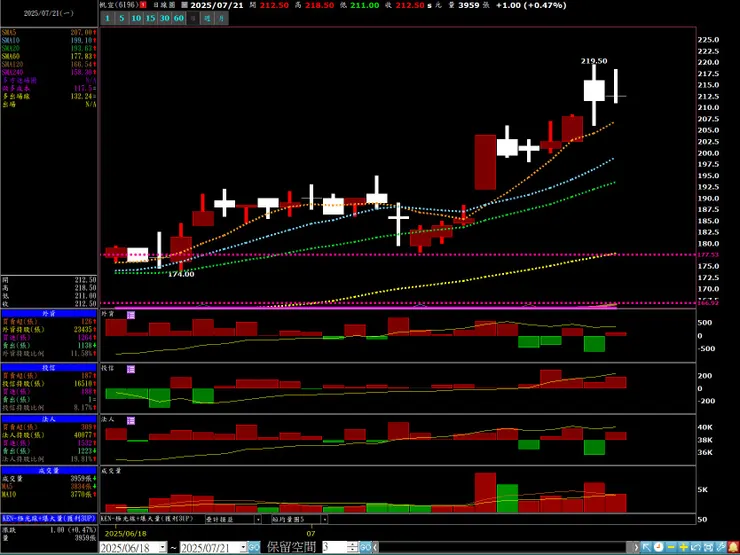
Task: Switch chart to 10-minute timeframe
Action: click(136, 18)
